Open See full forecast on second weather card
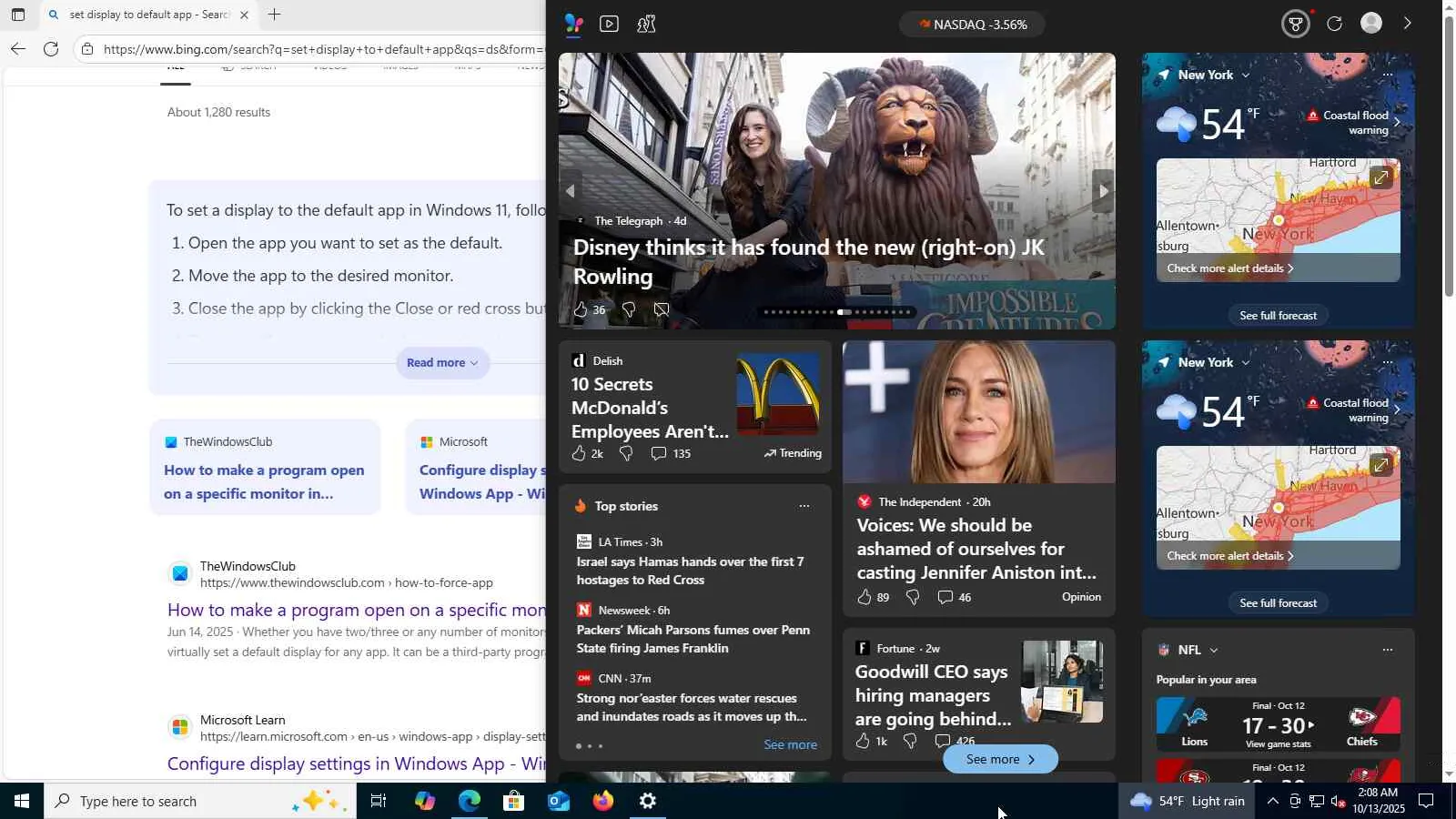Image resolution: width=1456 pixels, height=819 pixels. [x=1278, y=602]
